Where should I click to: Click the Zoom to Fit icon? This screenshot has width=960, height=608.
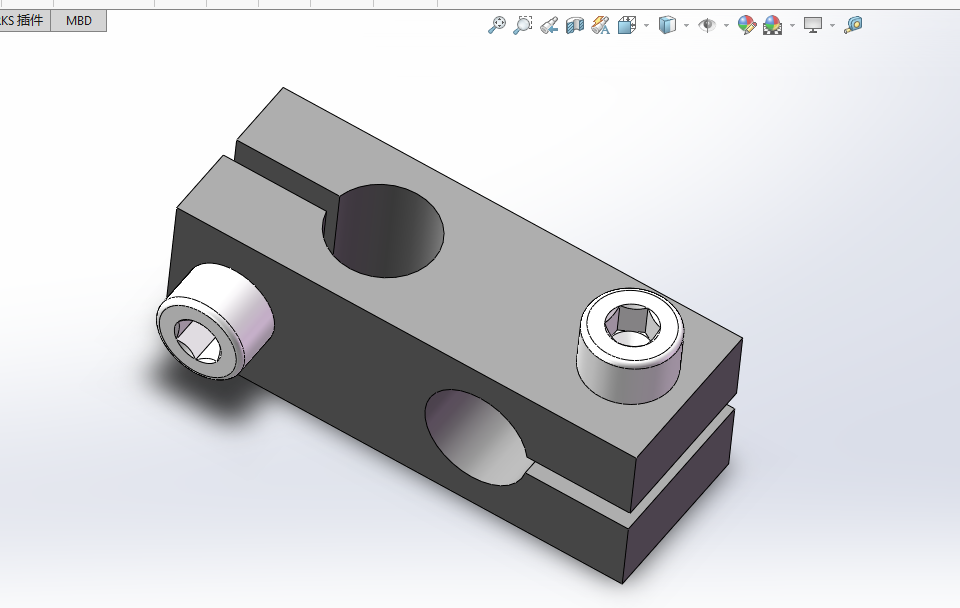497,25
